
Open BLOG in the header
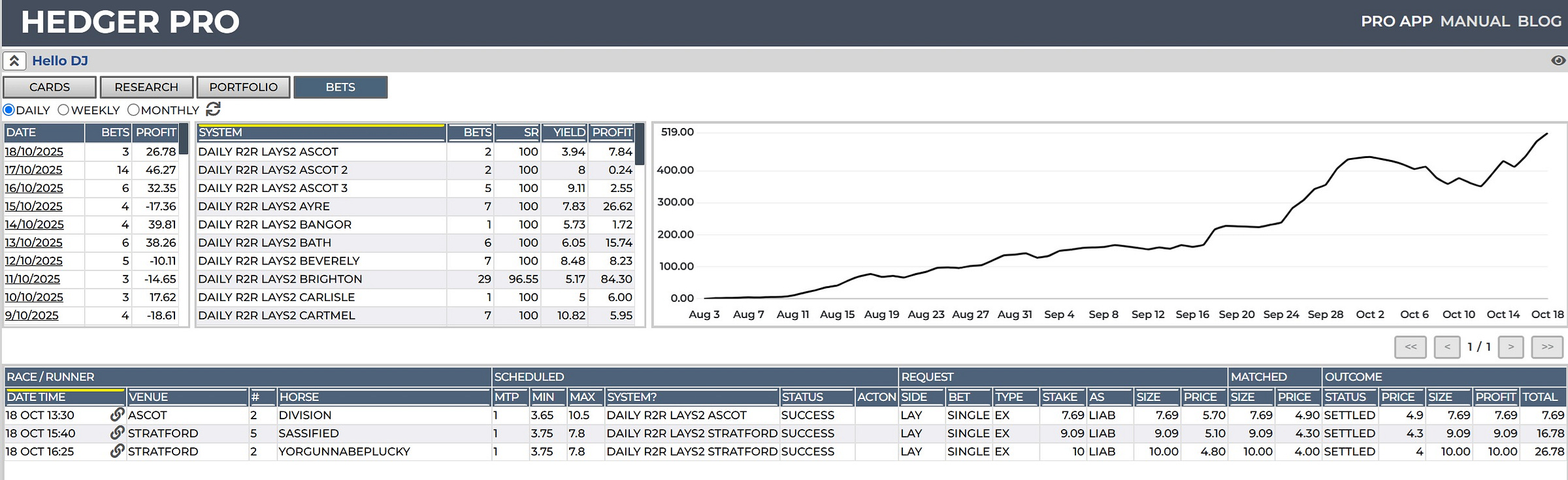click(x=1539, y=22)
